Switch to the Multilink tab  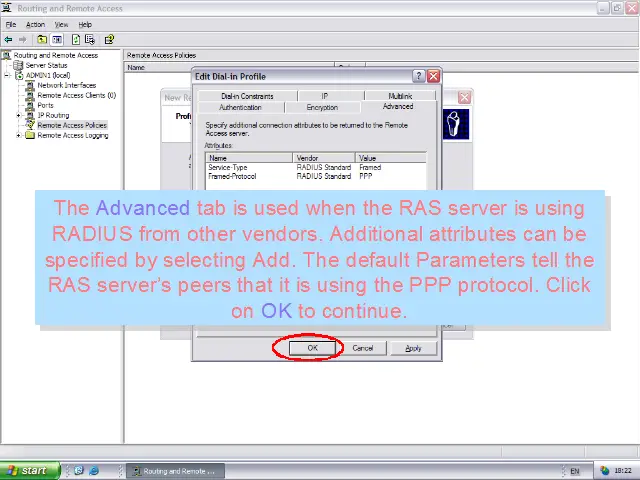(400, 96)
